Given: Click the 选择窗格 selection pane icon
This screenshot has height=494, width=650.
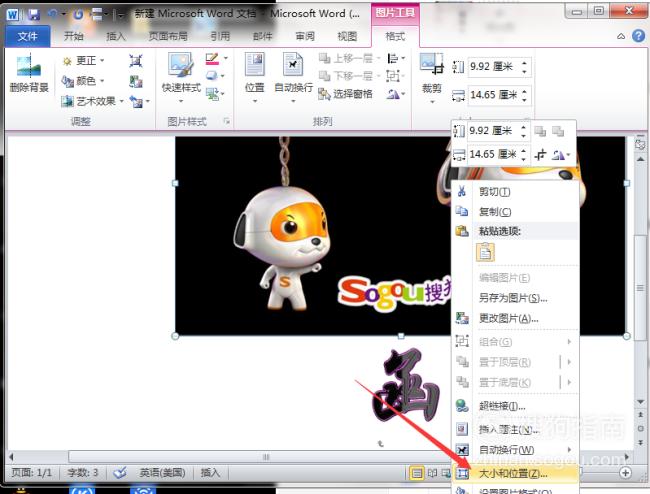Looking at the screenshot, I should coord(324,94).
